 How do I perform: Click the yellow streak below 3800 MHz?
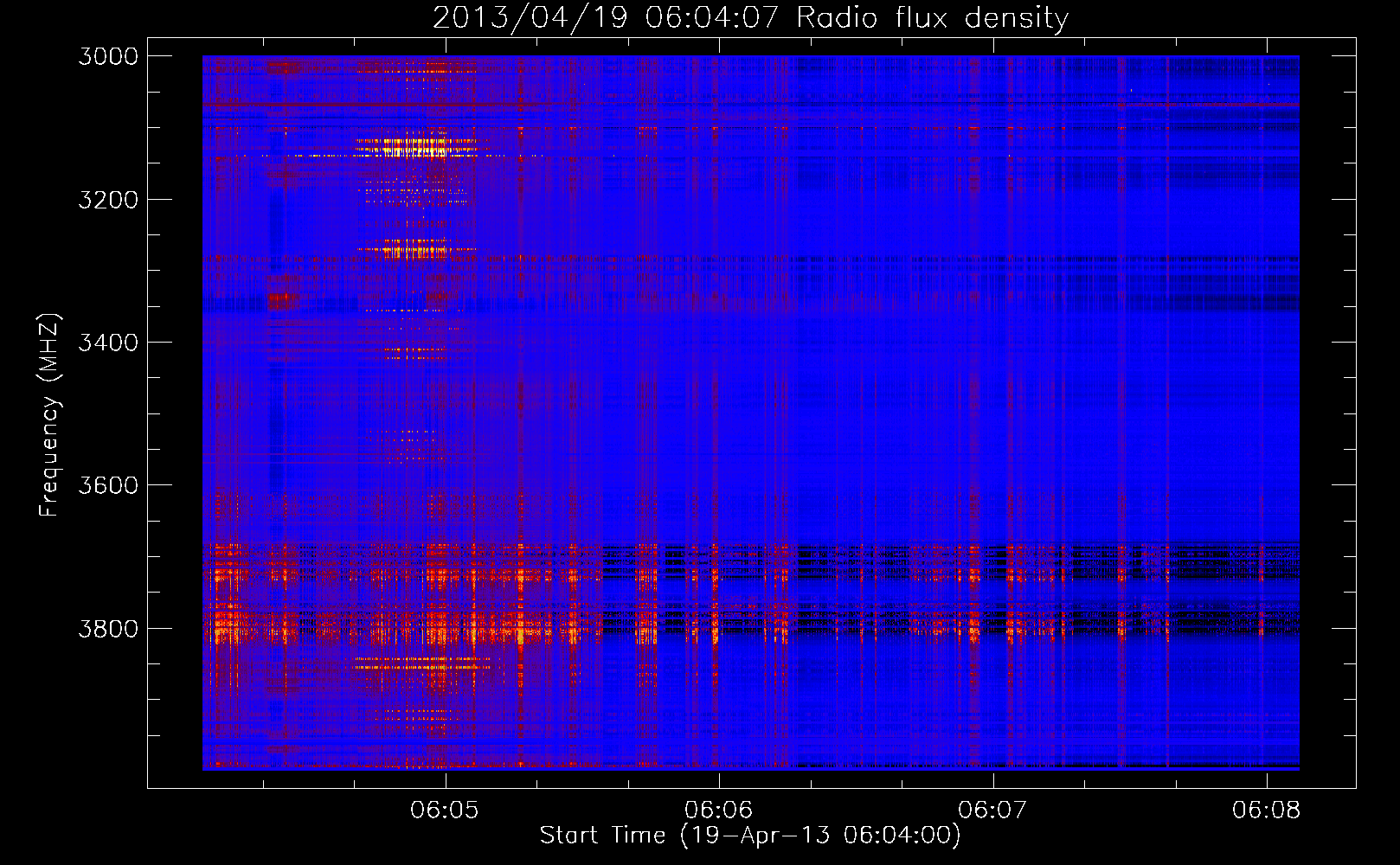[x=422, y=663]
